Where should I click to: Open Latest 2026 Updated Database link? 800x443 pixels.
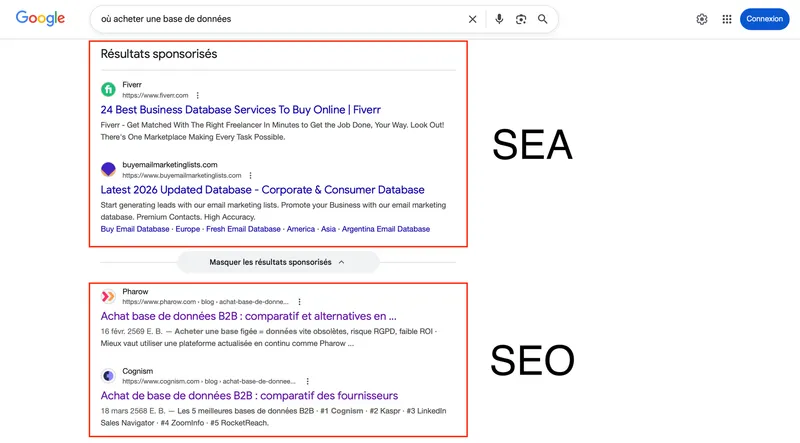pyautogui.click(x=262, y=190)
